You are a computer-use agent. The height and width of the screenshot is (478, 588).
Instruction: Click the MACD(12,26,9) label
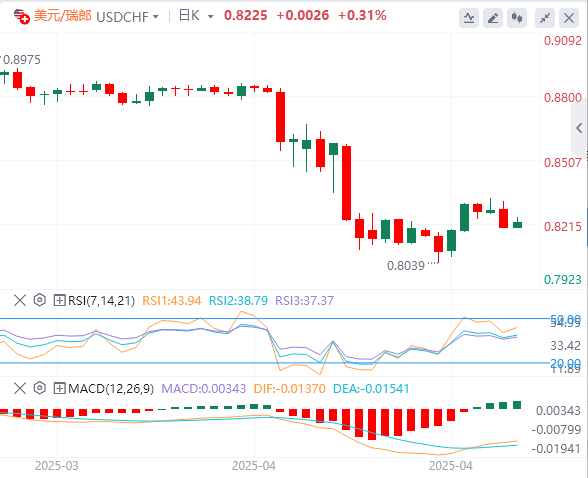pyautogui.click(x=111, y=389)
